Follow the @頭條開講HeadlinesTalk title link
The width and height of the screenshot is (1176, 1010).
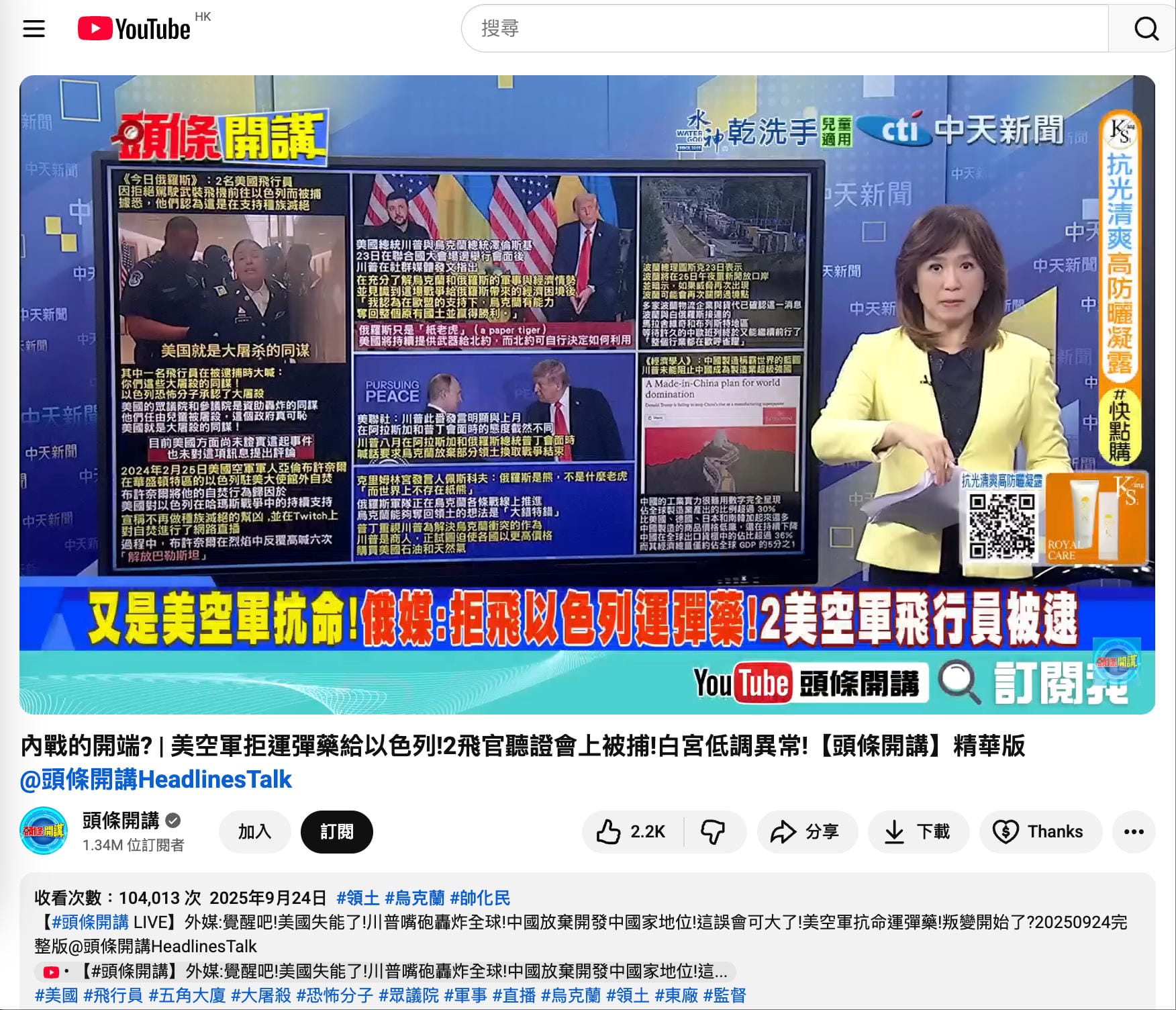pyautogui.click(x=156, y=780)
